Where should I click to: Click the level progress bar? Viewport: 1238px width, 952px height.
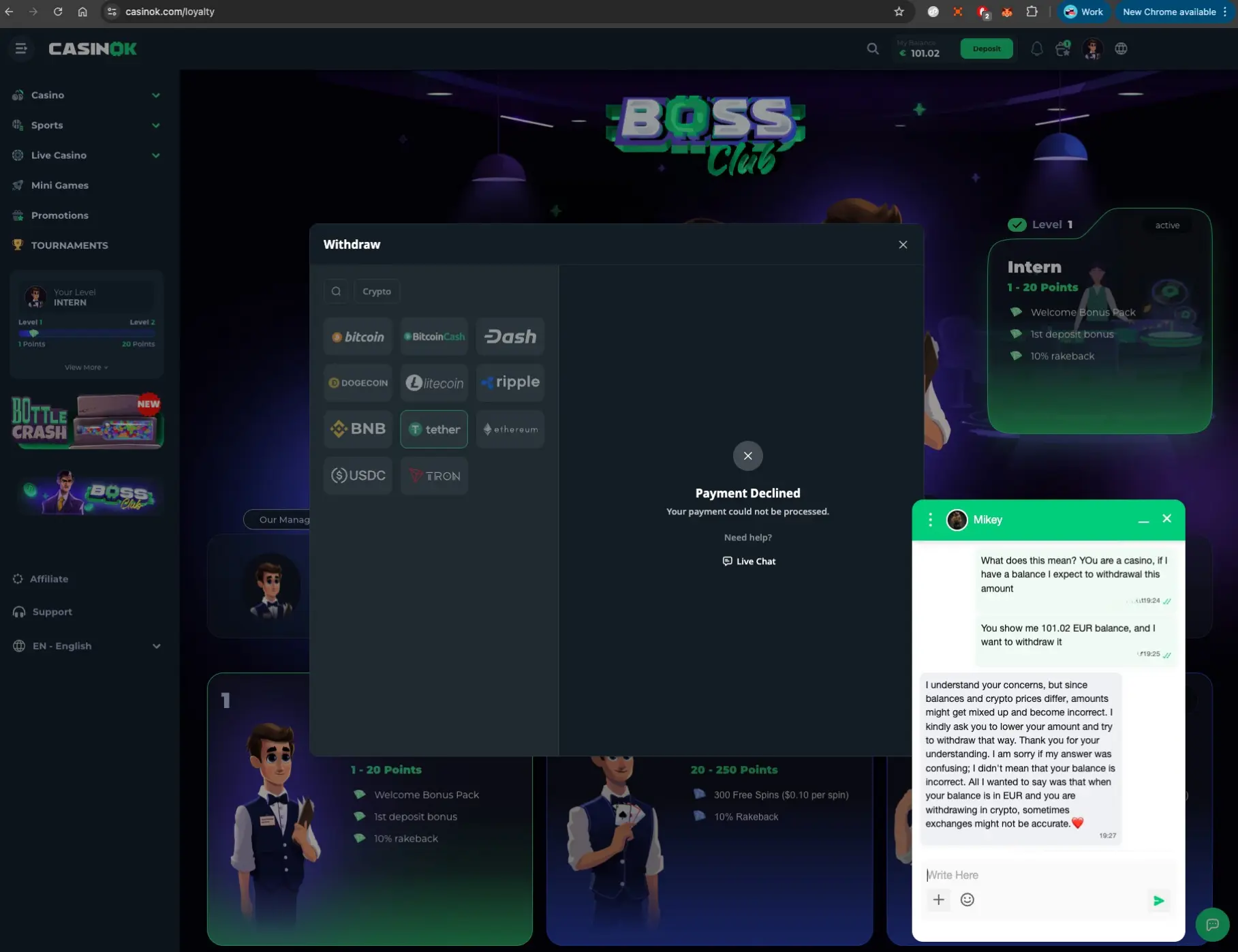[x=87, y=333]
